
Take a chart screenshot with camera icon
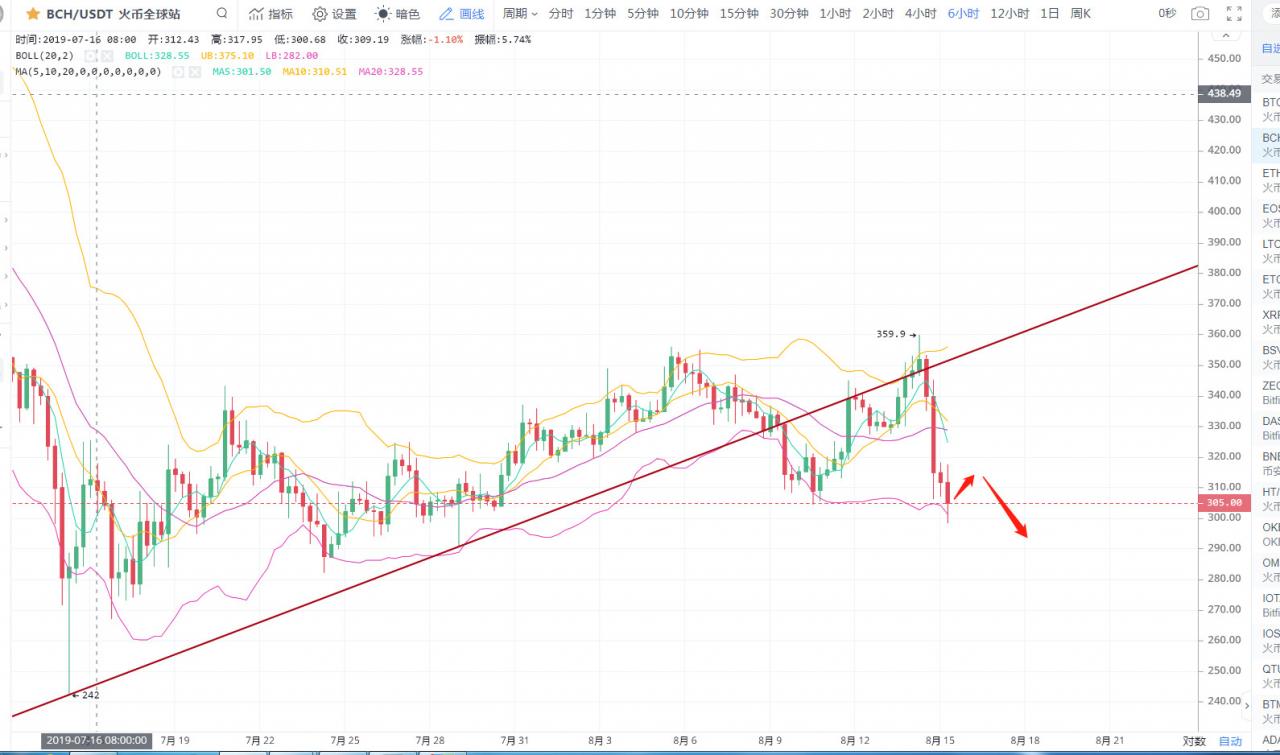coord(1201,14)
